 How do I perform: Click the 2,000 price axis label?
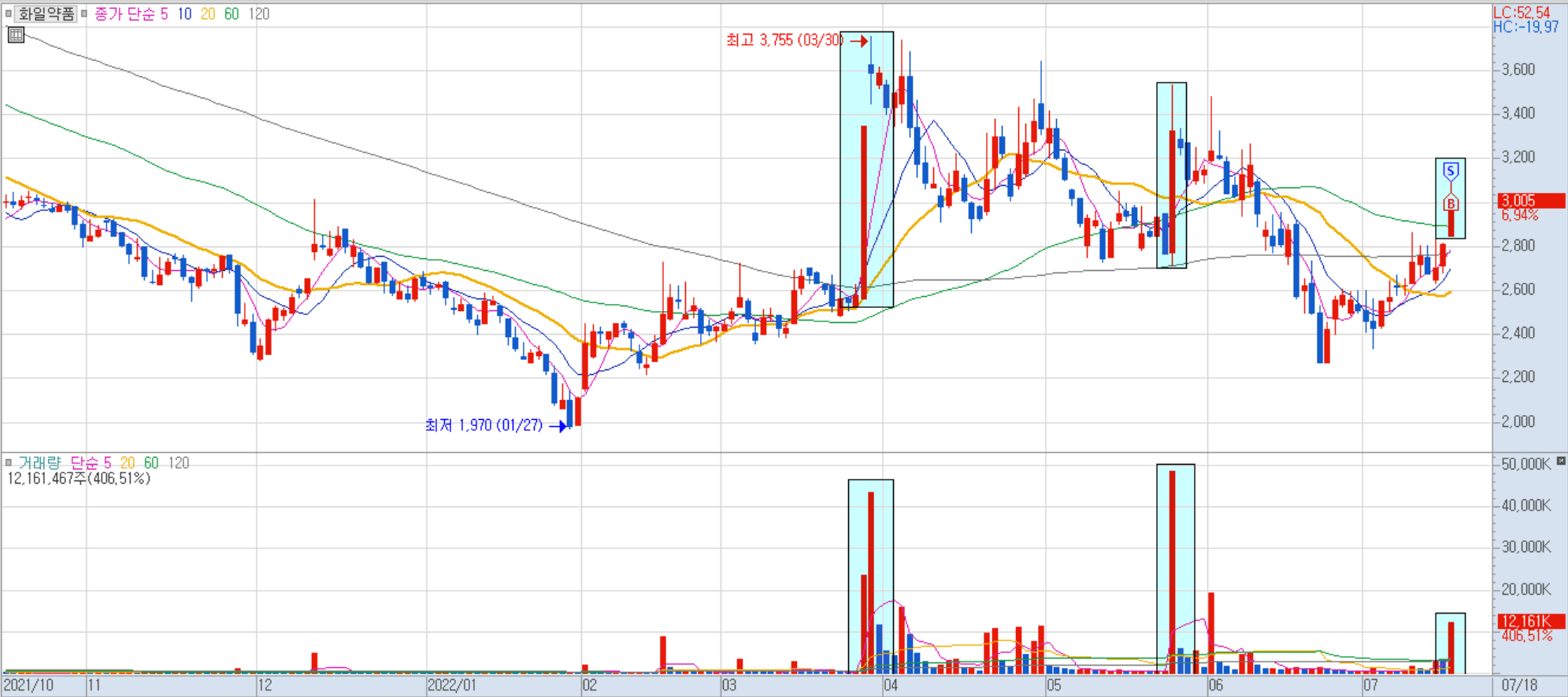pyautogui.click(x=1518, y=421)
